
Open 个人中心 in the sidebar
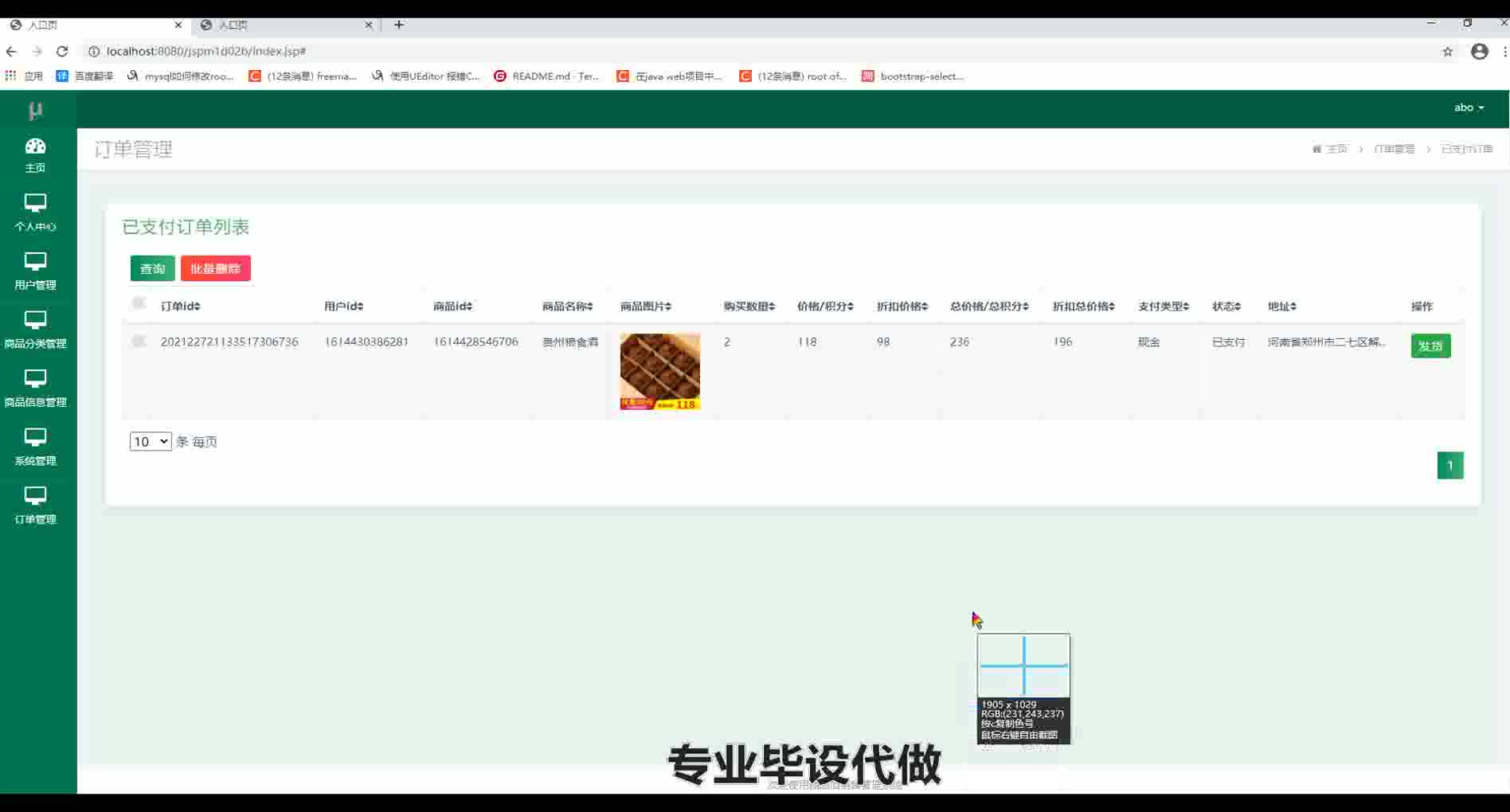click(35, 213)
